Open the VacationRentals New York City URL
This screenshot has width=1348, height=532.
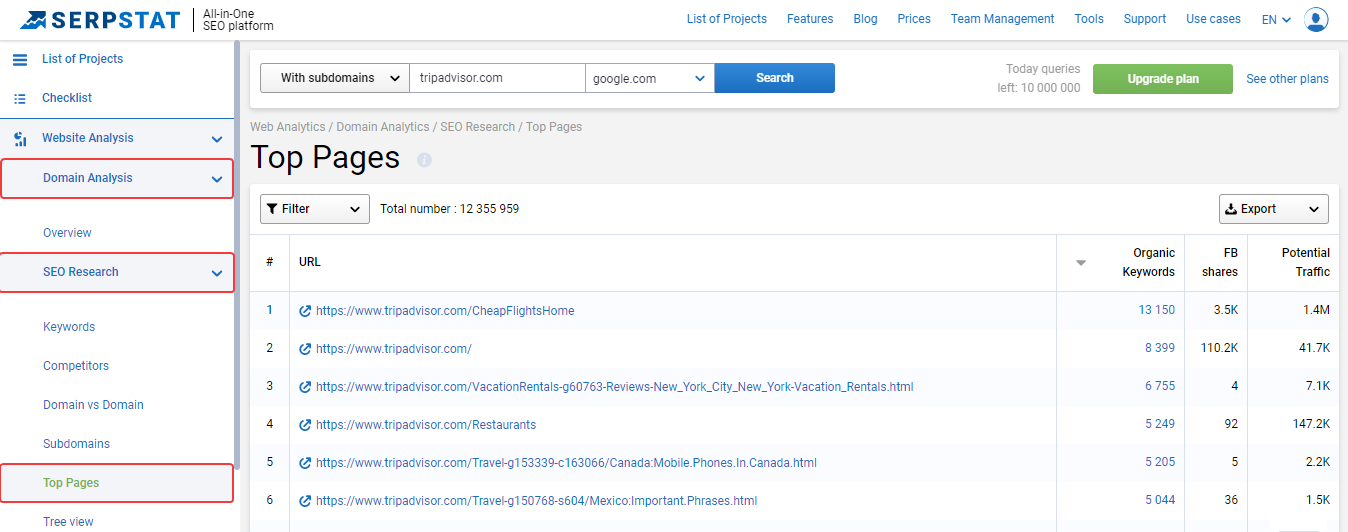(x=615, y=387)
